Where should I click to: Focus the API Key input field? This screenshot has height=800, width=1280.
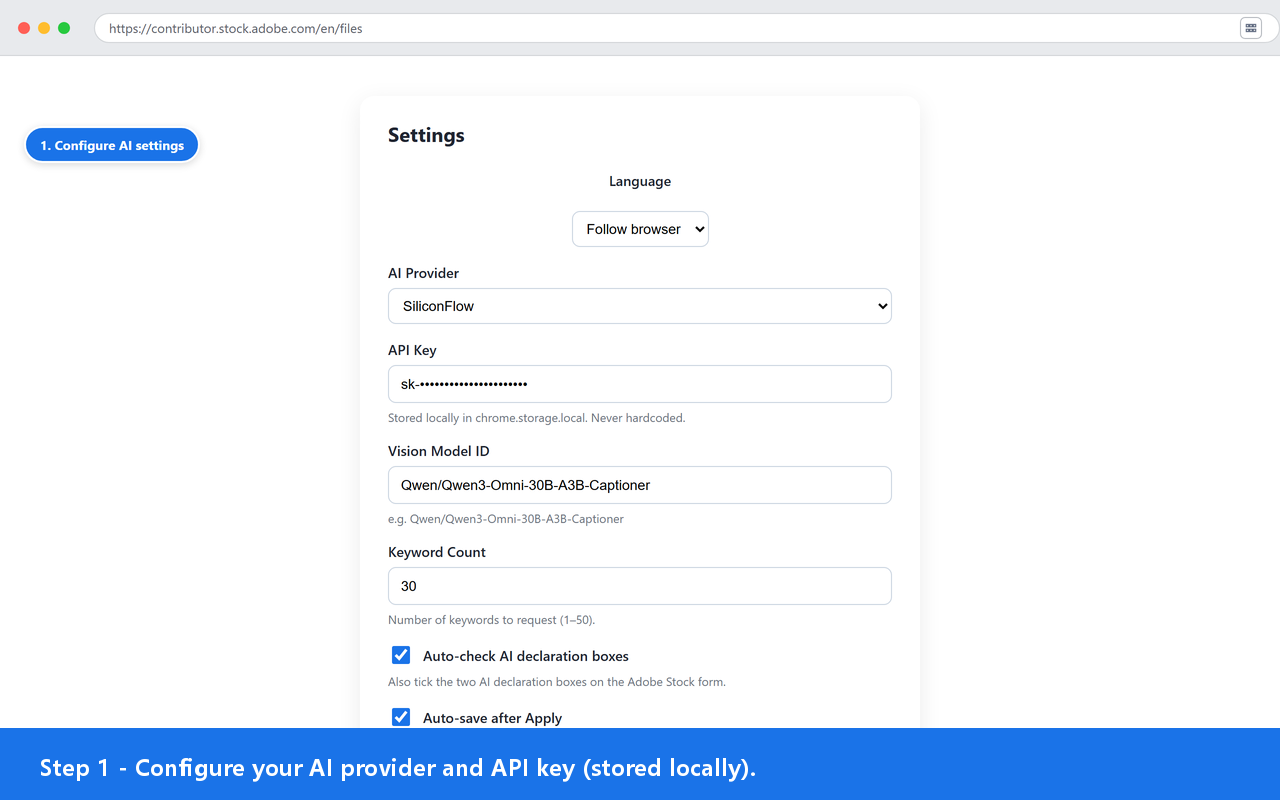point(640,384)
